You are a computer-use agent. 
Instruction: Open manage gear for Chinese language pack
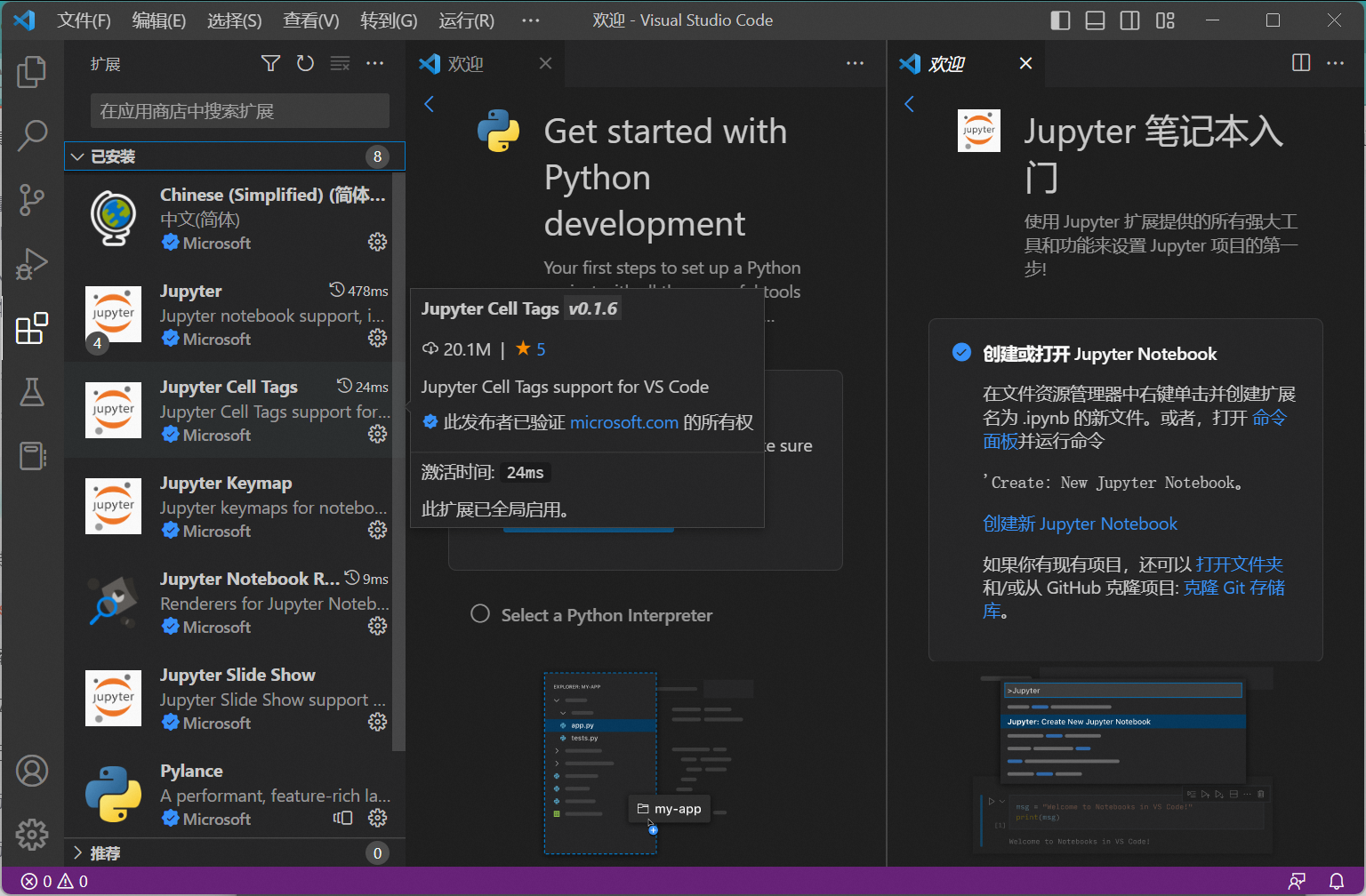pyautogui.click(x=378, y=242)
